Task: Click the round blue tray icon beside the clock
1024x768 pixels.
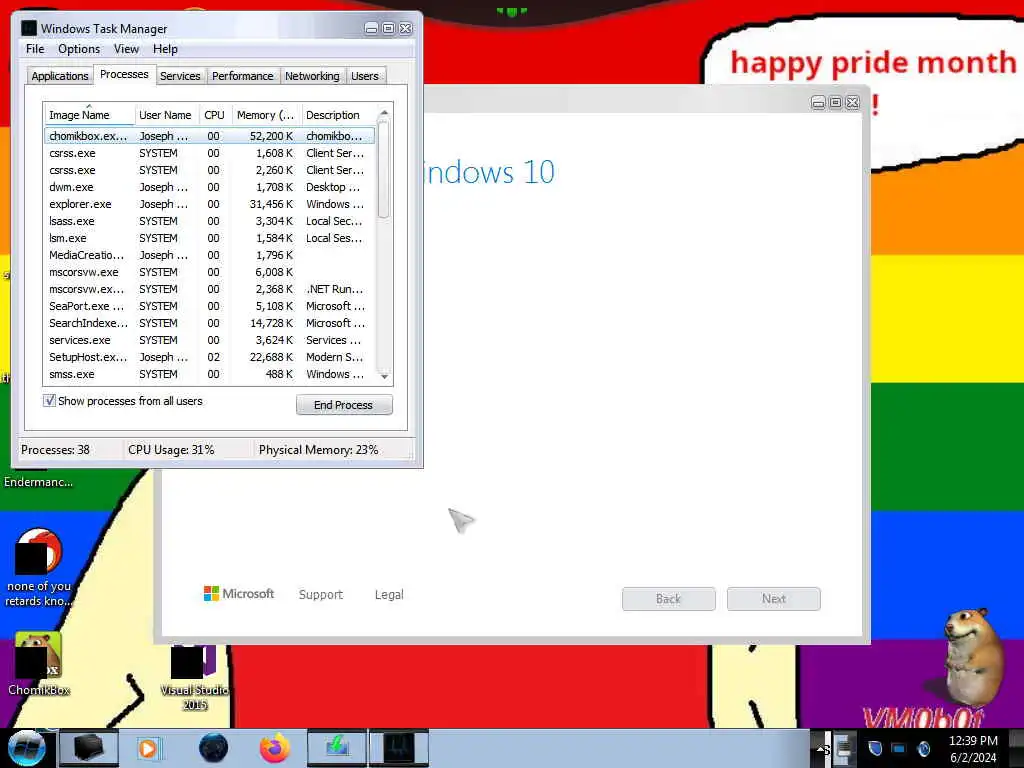Action: [x=923, y=748]
